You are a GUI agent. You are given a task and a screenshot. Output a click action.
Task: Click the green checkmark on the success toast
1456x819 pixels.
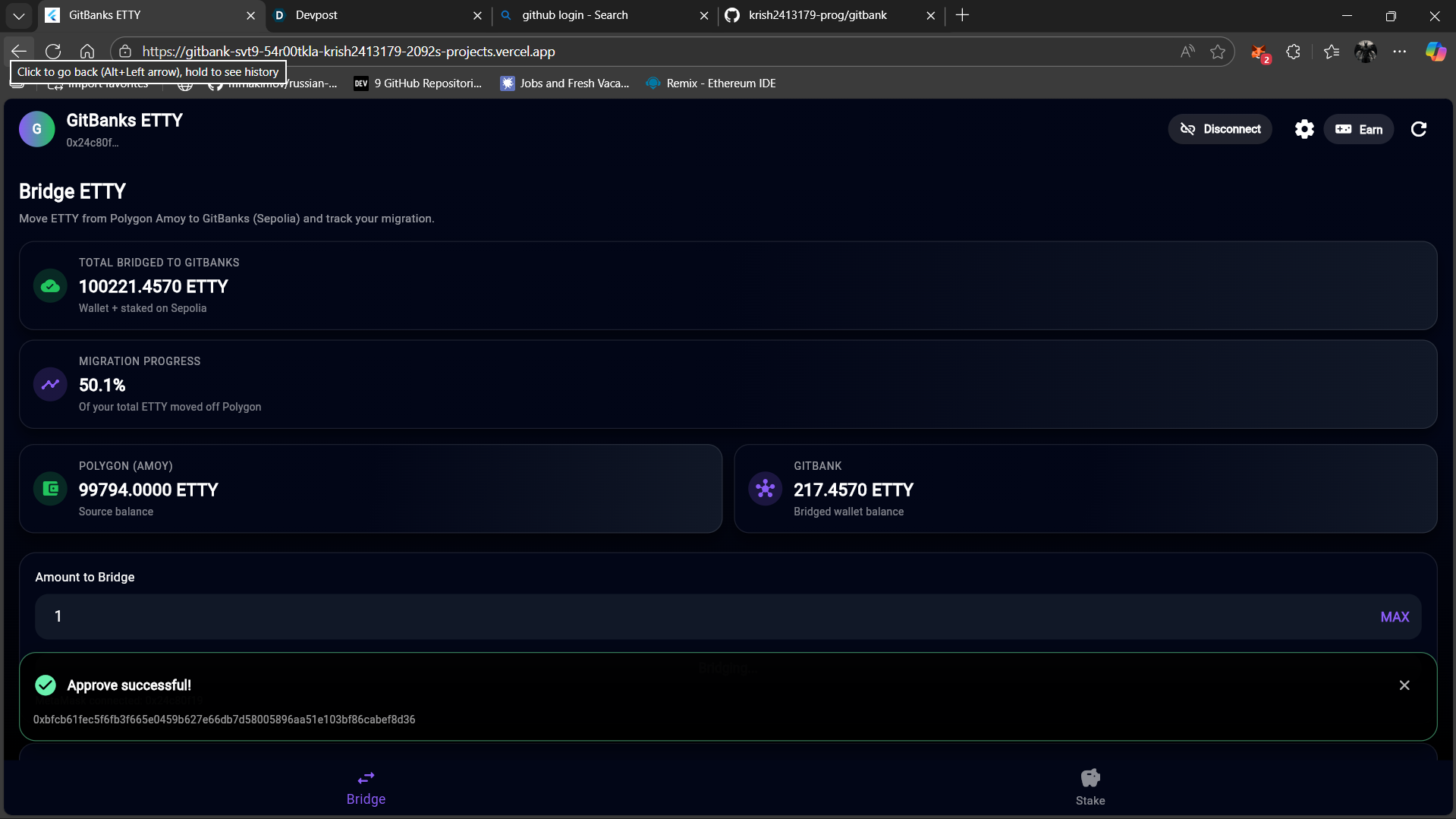point(46,685)
